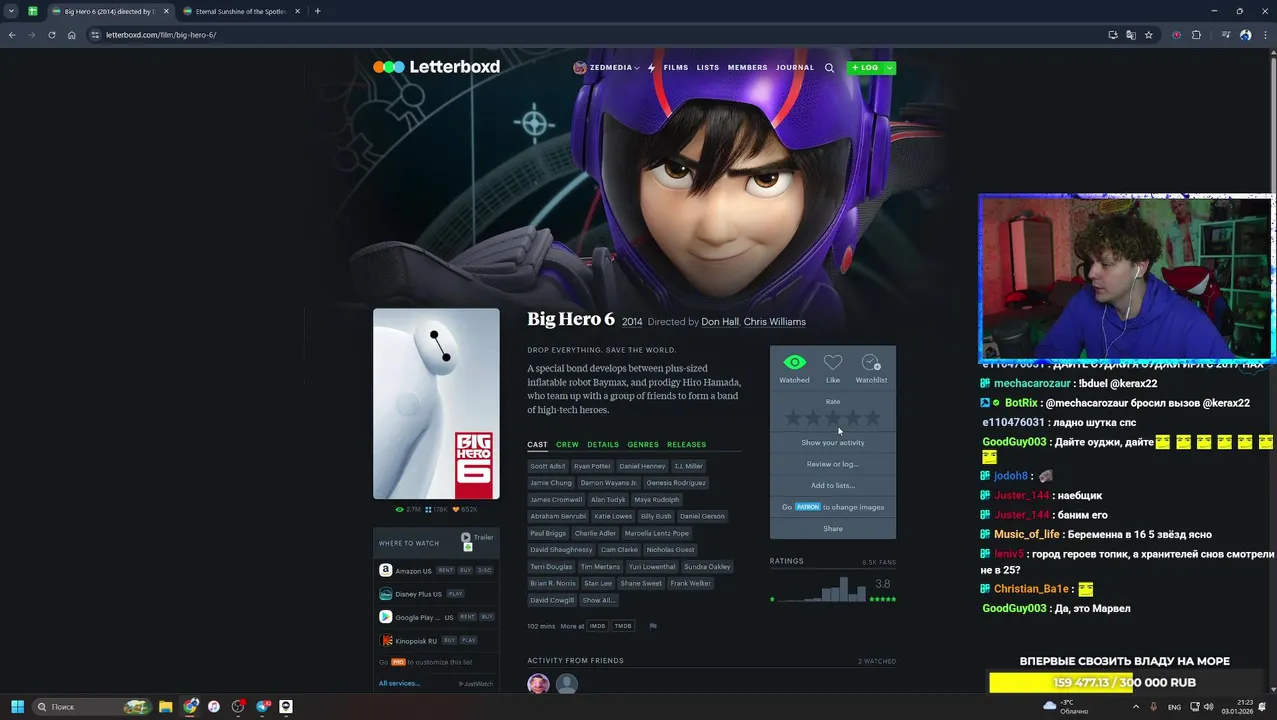Open the ZEDMEDIA profile dropdown

606,68
